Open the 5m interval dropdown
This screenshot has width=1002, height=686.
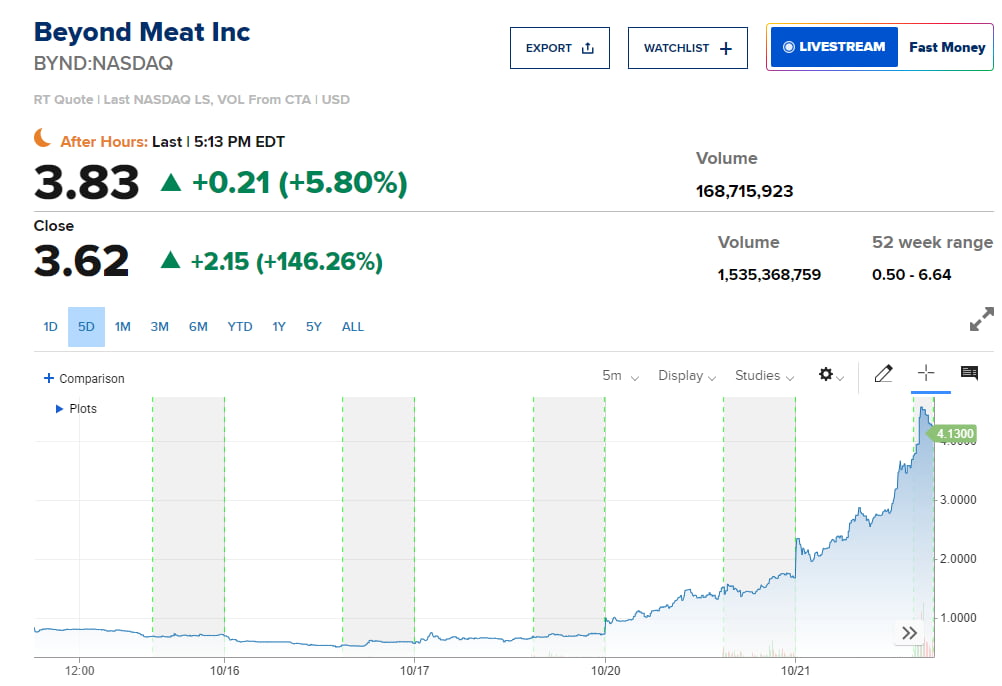619,376
